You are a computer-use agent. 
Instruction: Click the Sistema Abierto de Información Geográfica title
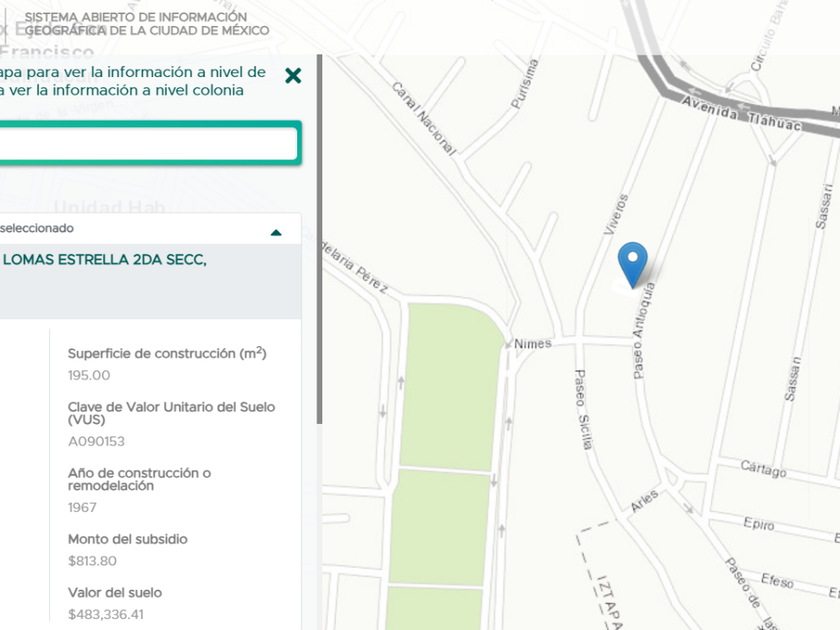pyautogui.click(x=146, y=24)
